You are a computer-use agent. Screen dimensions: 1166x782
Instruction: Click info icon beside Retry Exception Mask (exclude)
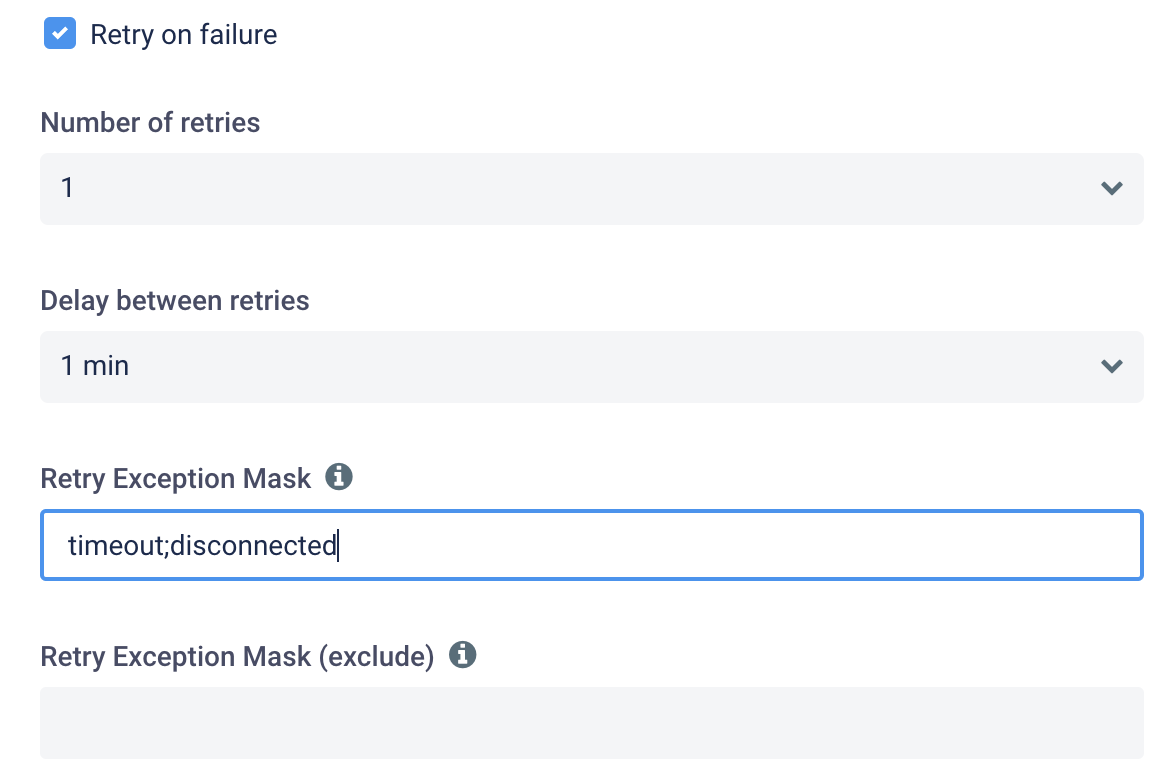[x=462, y=655]
